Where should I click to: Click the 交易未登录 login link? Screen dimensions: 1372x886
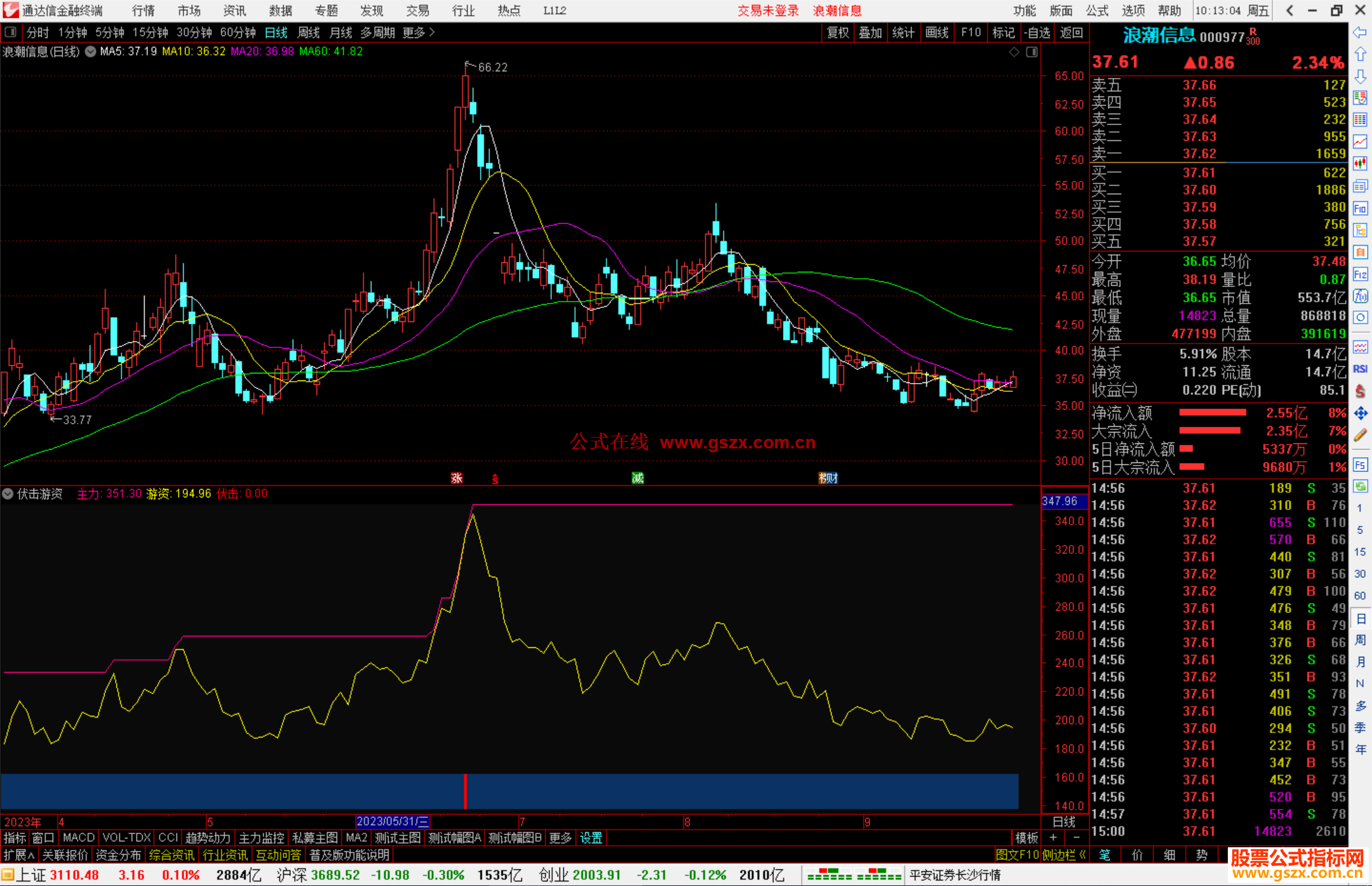[x=768, y=11]
